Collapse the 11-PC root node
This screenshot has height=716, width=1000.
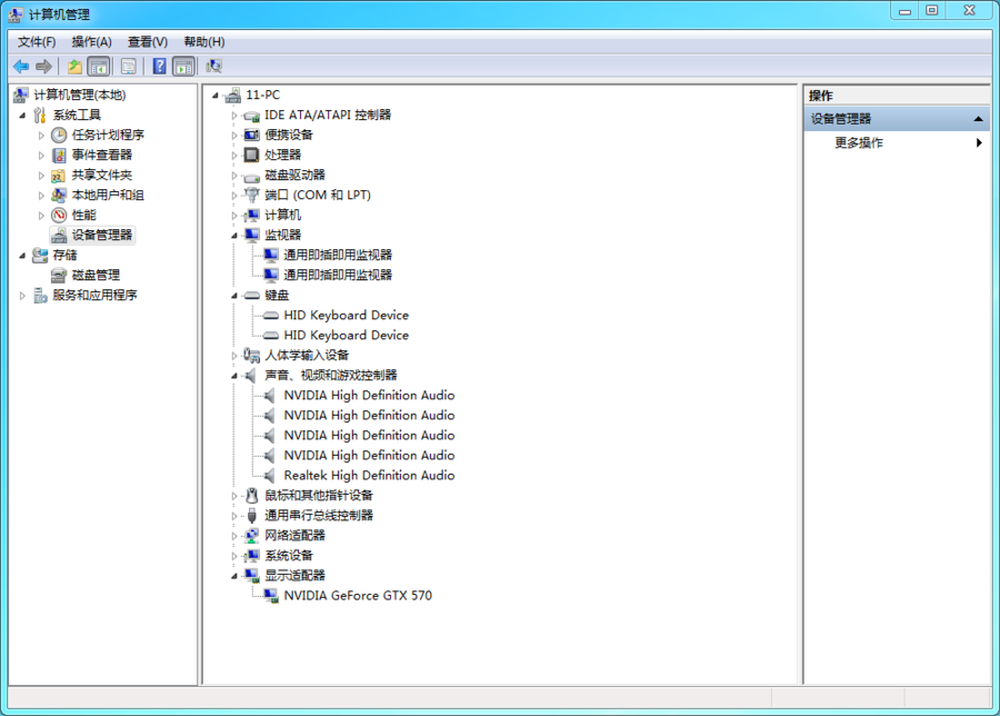tap(216, 96)
